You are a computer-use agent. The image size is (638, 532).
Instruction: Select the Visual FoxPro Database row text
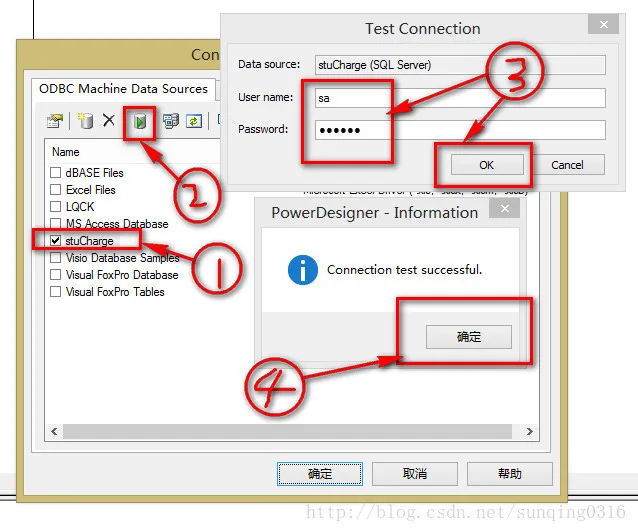(x=122, y=275)
